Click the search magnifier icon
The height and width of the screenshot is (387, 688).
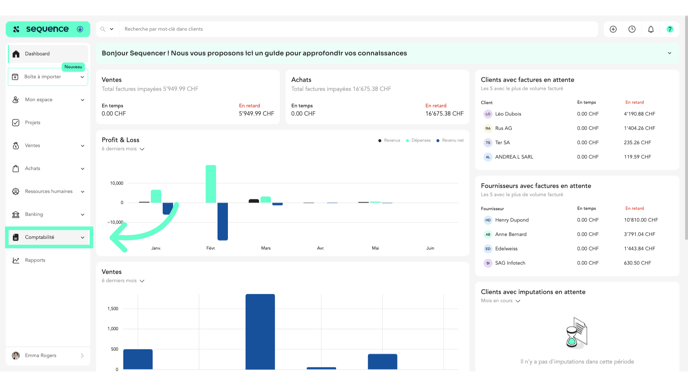[103, 29]
